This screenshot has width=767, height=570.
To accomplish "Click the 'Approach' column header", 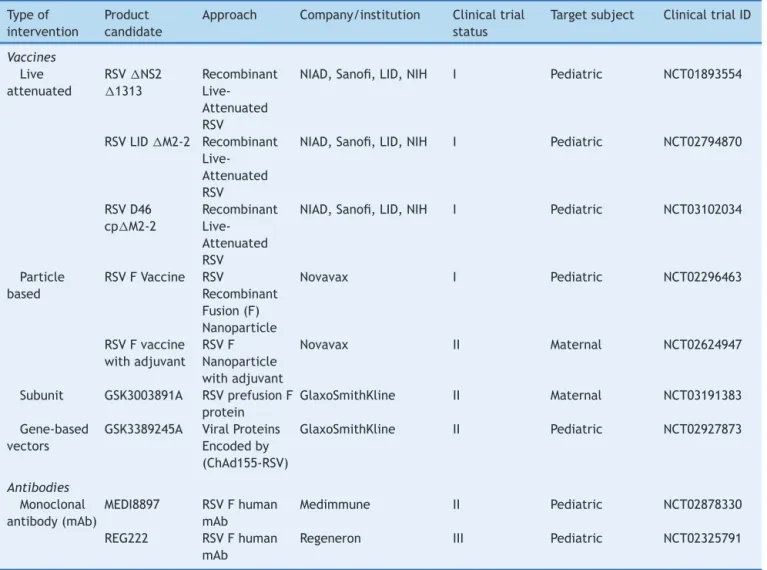I will pos(229,15).
